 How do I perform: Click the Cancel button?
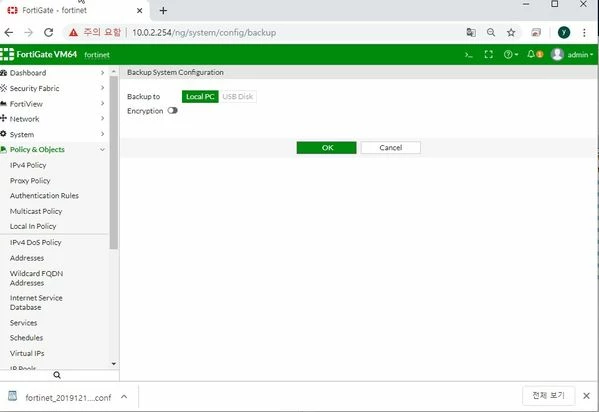(x=390, y=148)
